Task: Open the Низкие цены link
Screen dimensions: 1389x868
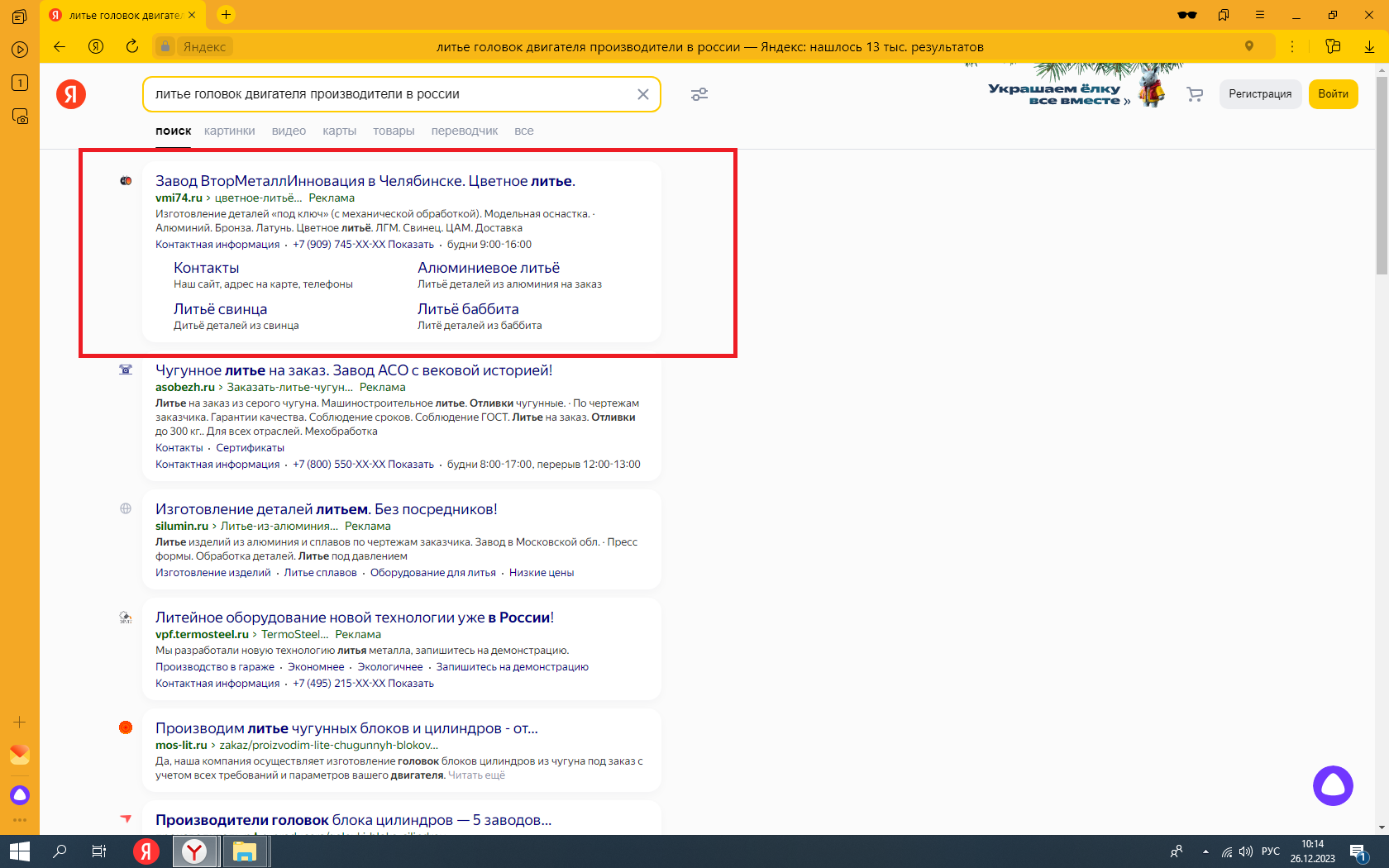Action: click(542, 573)
